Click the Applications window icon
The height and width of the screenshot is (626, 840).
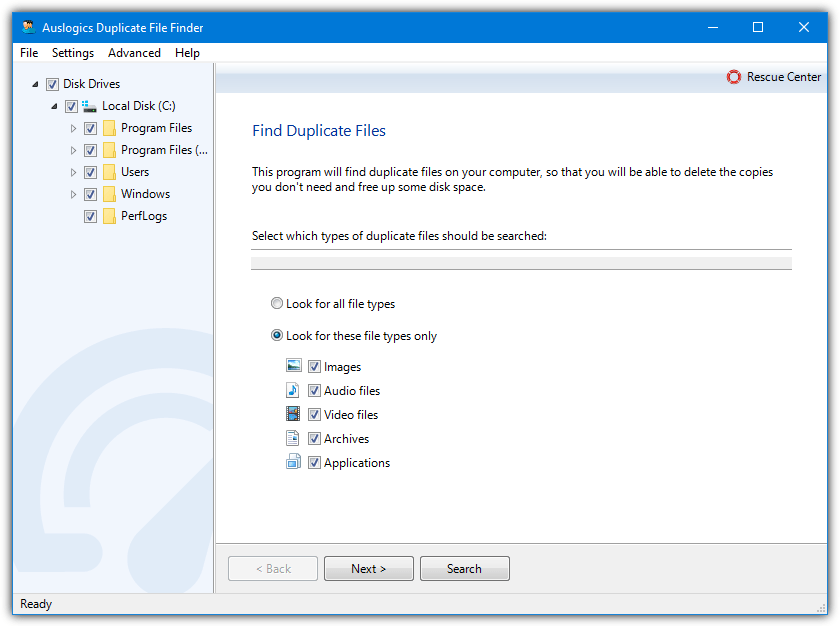point(293,462)
